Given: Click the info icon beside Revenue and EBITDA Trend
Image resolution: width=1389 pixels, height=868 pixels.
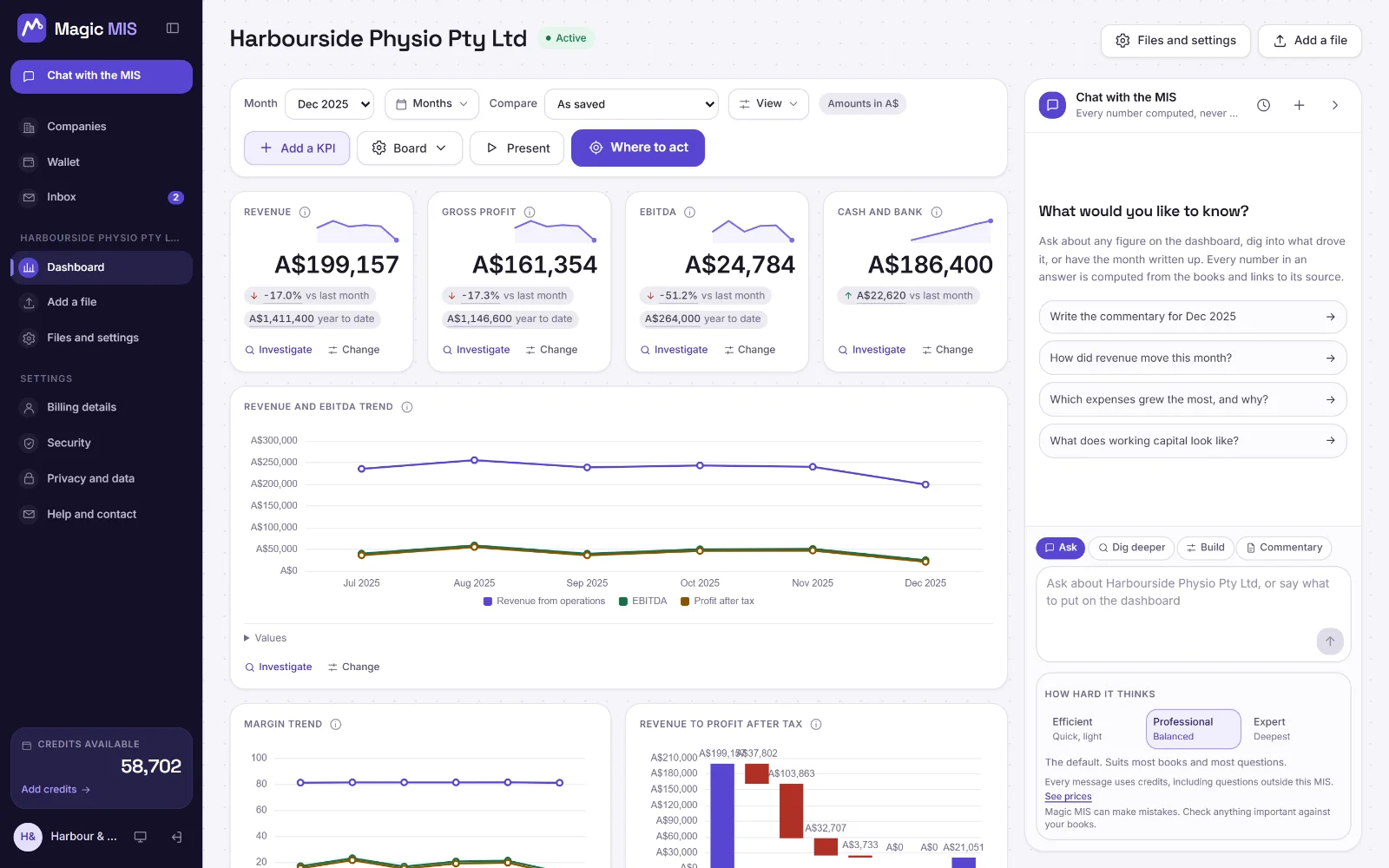Looking at the screenshot, I should [407, 407].
